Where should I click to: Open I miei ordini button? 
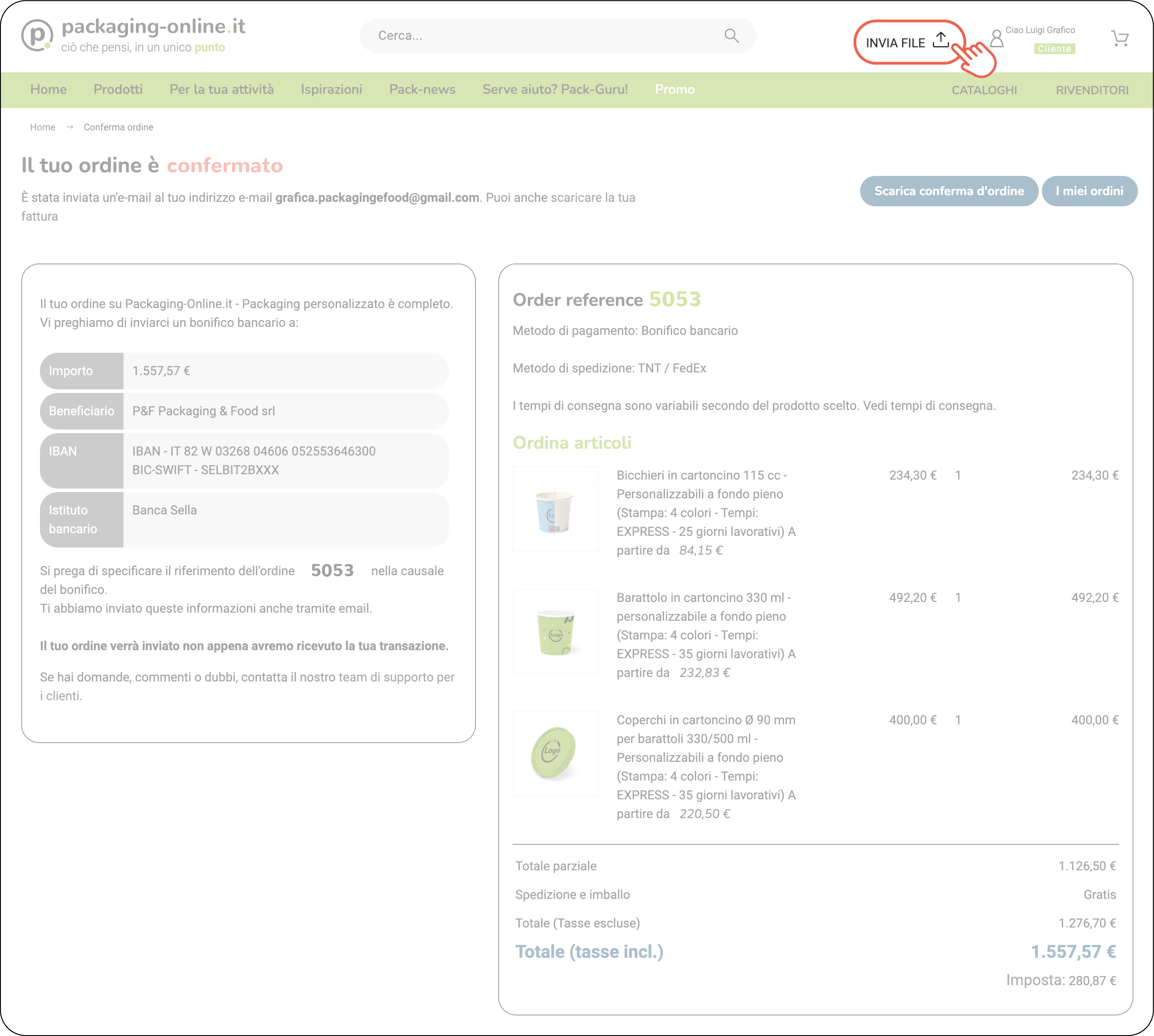point(1089,191)
